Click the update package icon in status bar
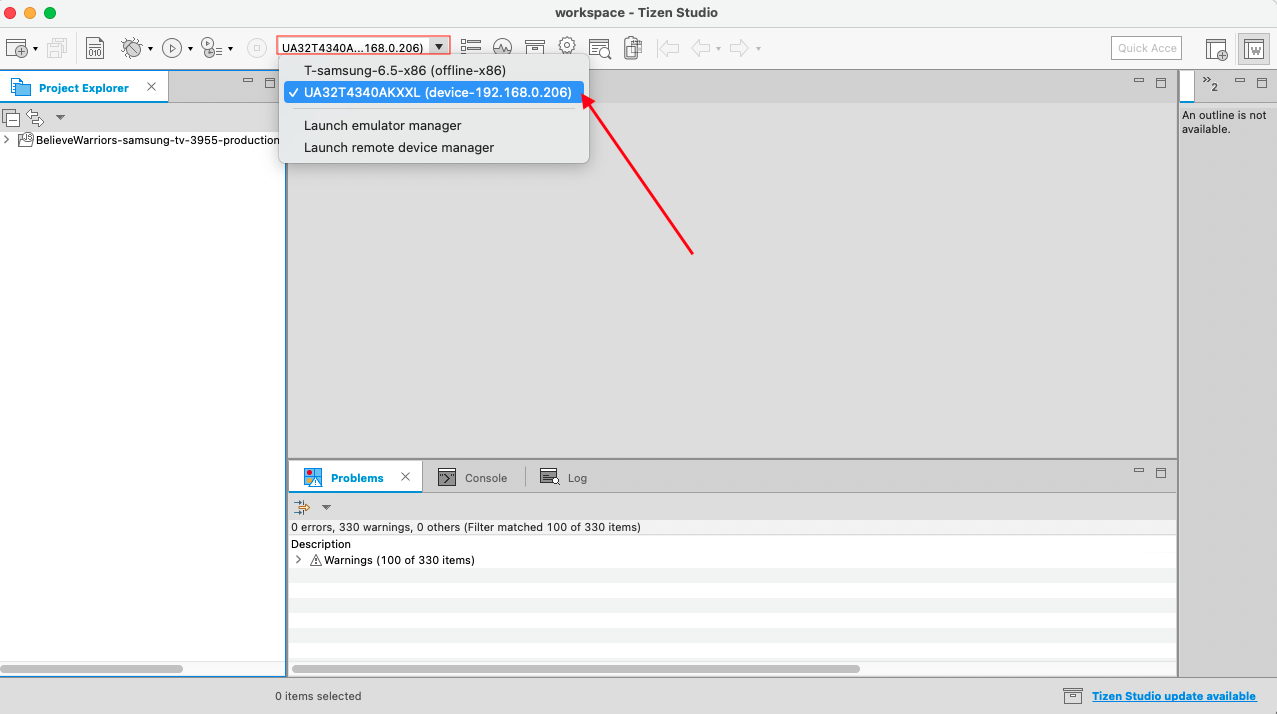 tap(1072, 696)
